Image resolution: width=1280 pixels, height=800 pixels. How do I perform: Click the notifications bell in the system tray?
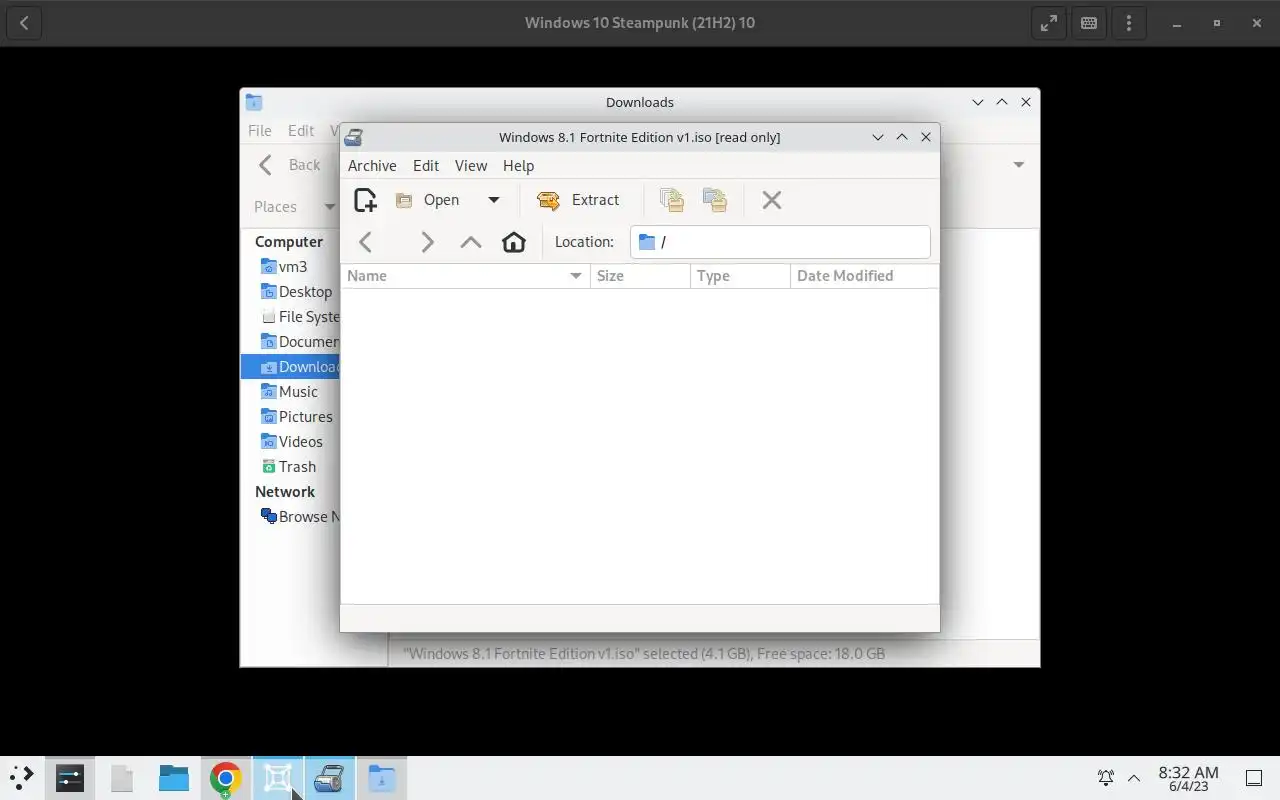(1106, 777)
